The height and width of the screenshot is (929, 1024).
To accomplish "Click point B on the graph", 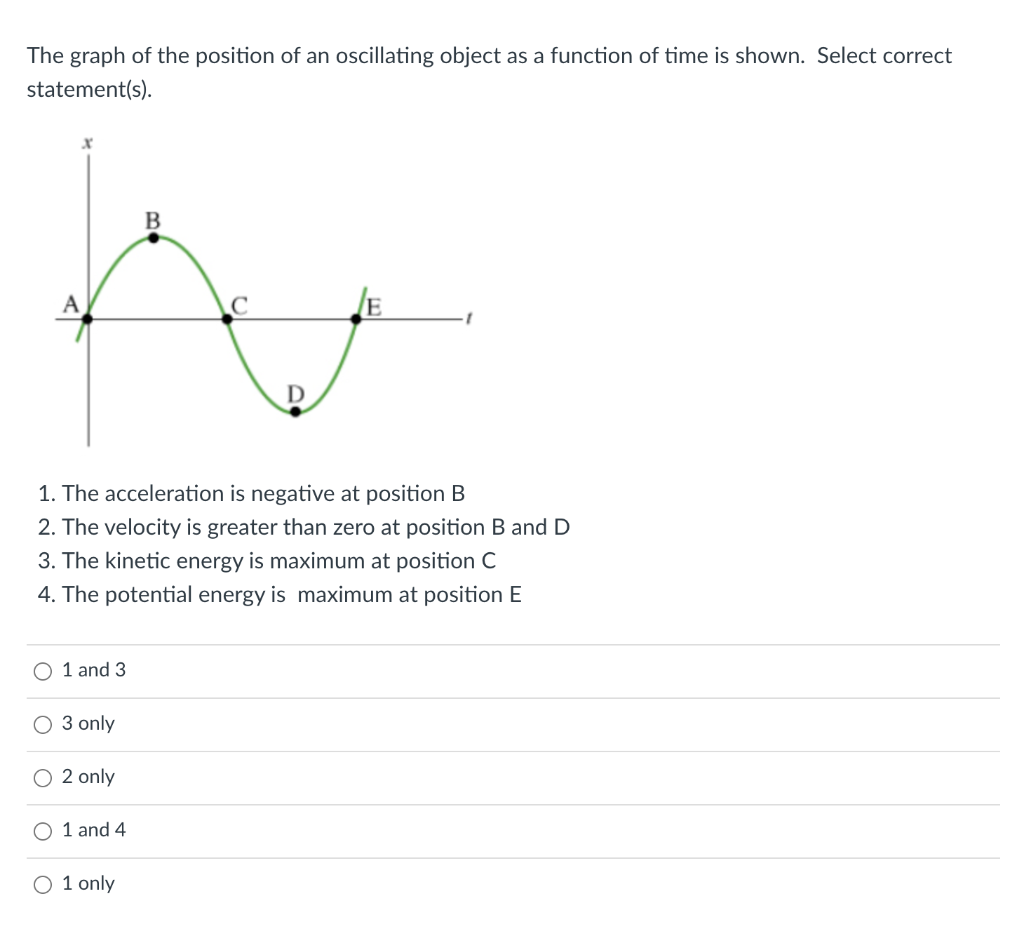I will point(151,237).
